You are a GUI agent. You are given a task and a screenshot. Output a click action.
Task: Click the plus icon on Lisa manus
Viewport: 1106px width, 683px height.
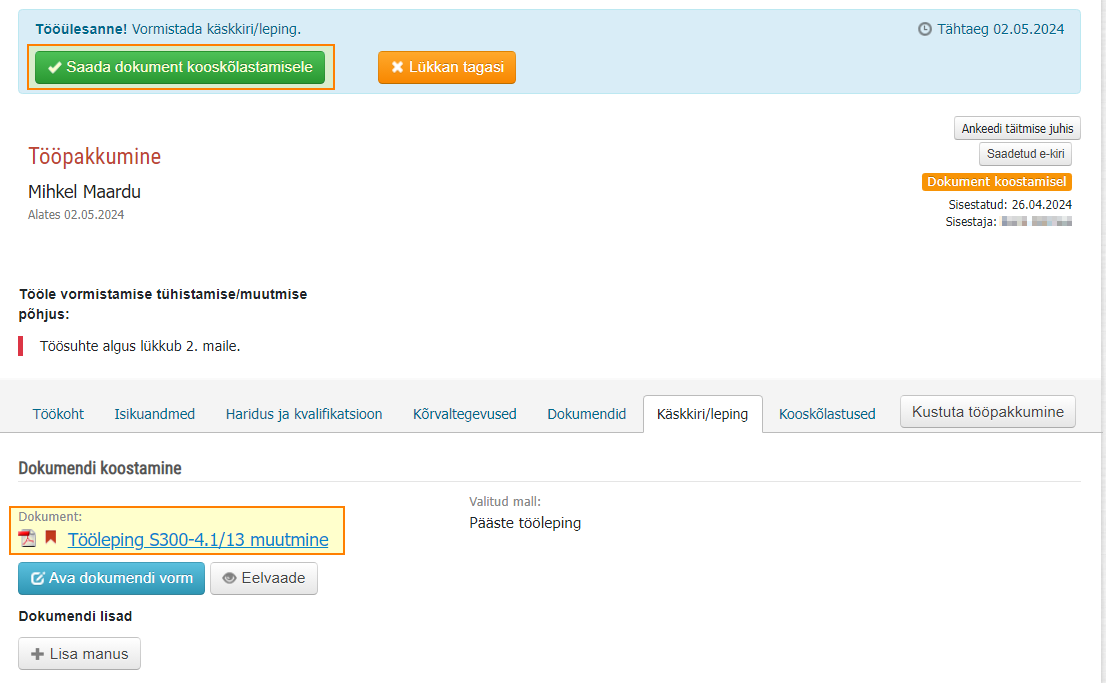[x=37, y=654]
